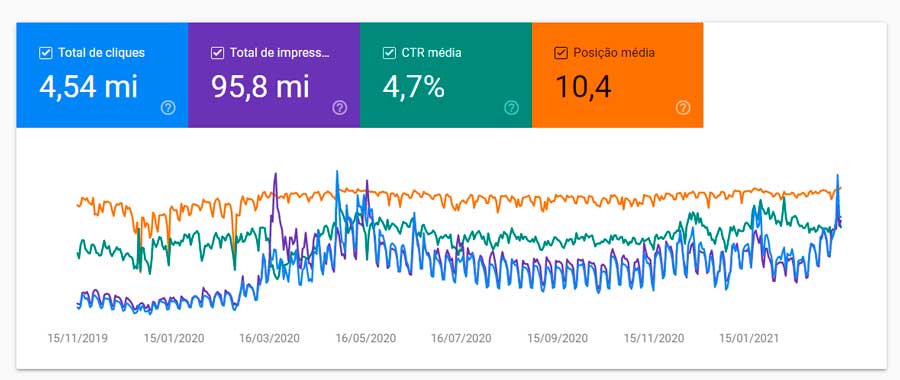Click the CTR média label
Image resolution: width=900 pixels, height=380 pixels.
432,53
